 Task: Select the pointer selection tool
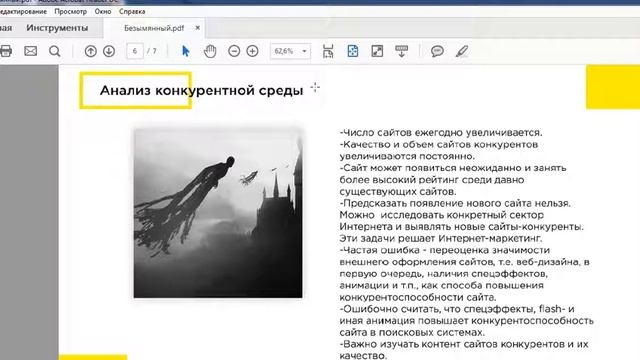(186, 51)
